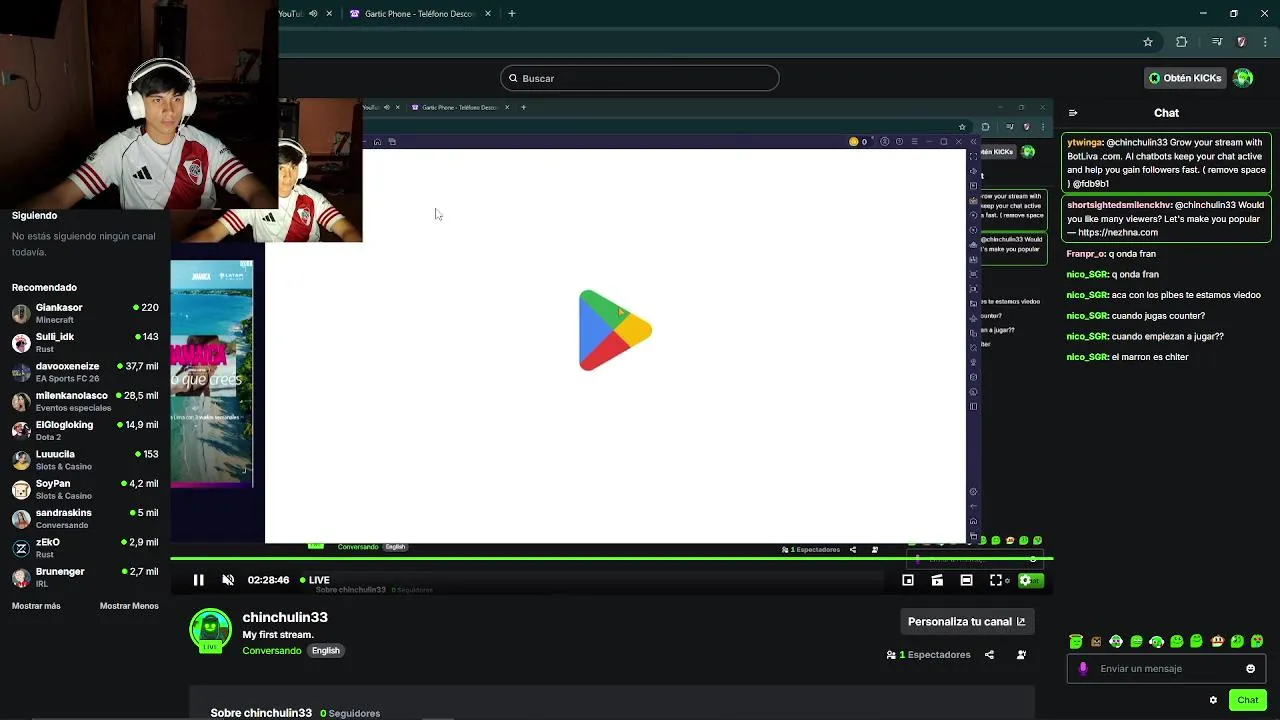Open browser extensions puzzle icon

pyautogui.click(x=1182, y=42)
